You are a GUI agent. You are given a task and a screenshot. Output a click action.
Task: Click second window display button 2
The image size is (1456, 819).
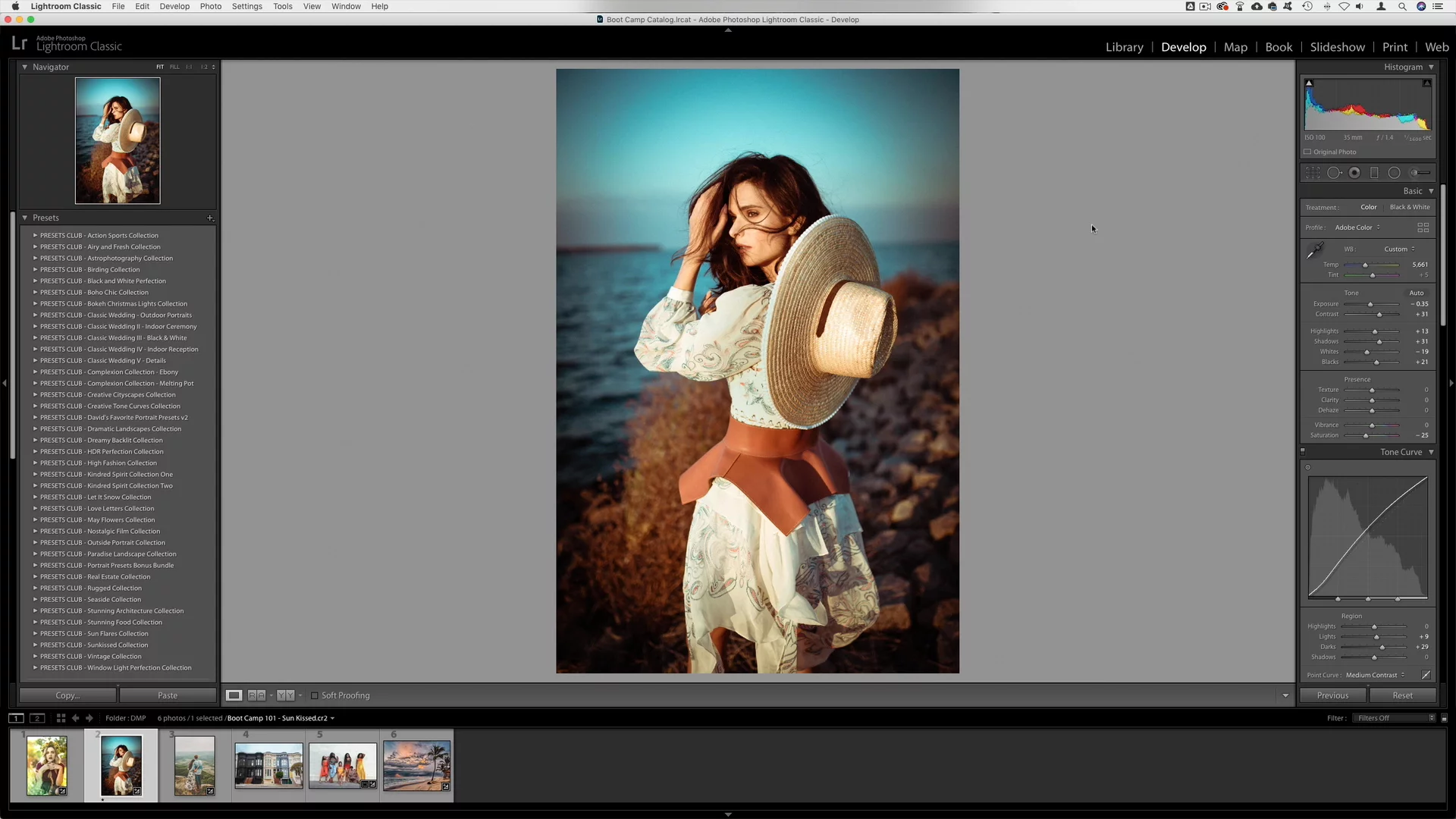coord(37,718)
